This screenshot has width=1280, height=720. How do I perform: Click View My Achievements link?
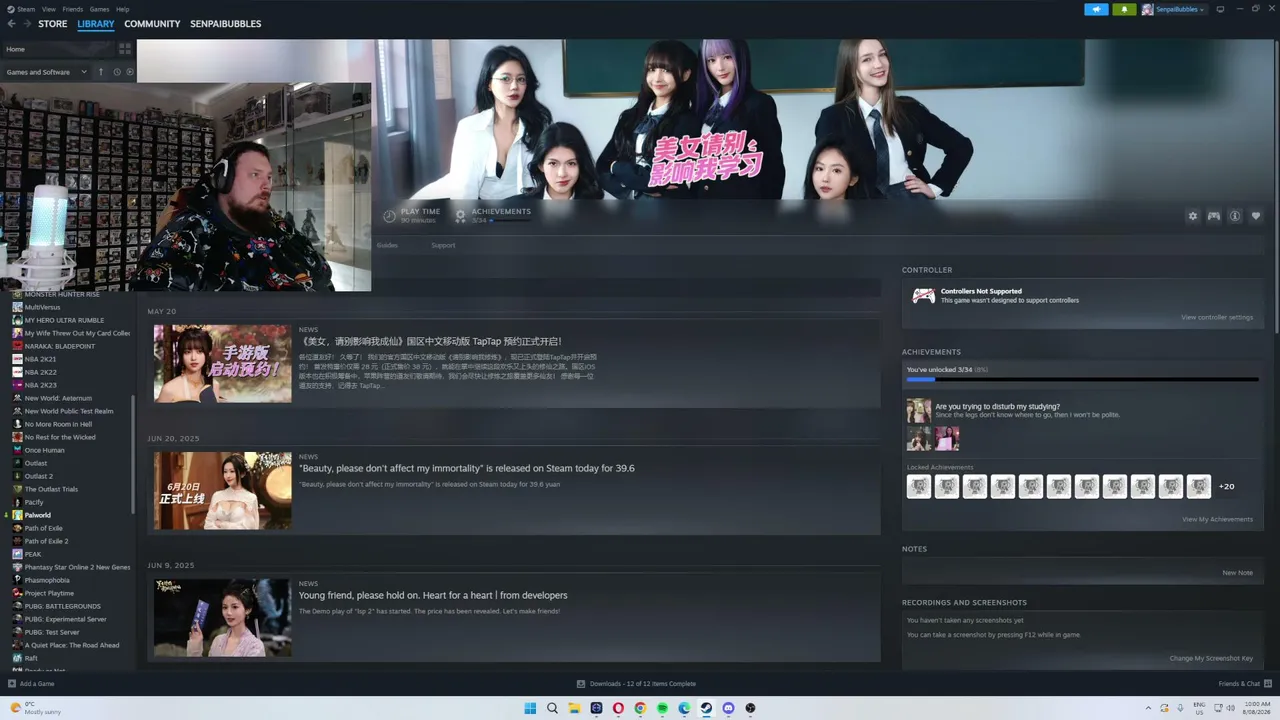(1217, 519)
